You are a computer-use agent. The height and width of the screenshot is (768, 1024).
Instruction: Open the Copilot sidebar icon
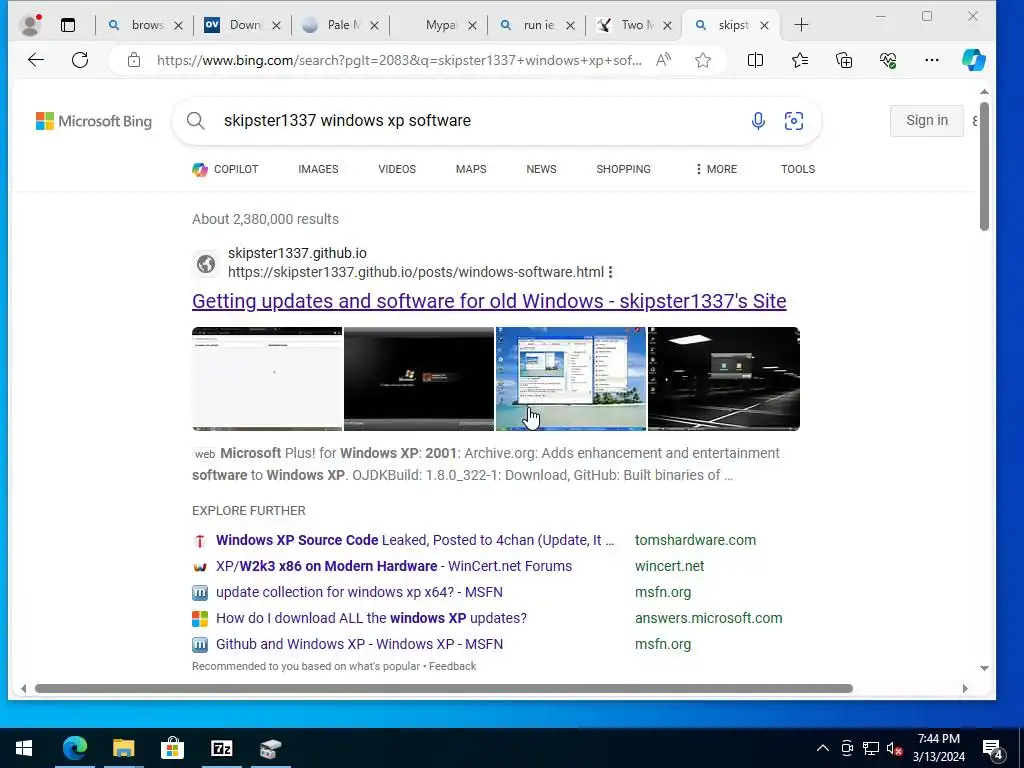point(973,60)
